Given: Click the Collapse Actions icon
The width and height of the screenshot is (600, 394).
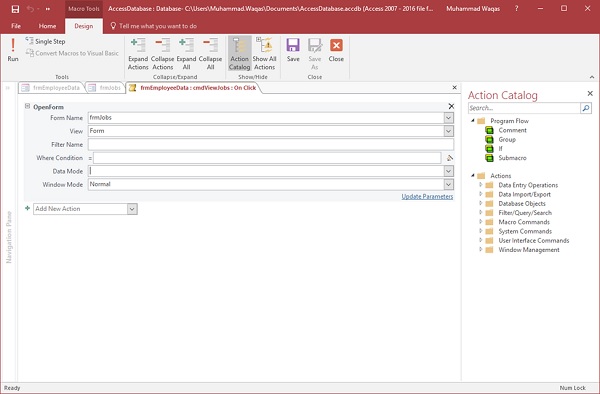Looking at the screenshot, I should (163, 54).
